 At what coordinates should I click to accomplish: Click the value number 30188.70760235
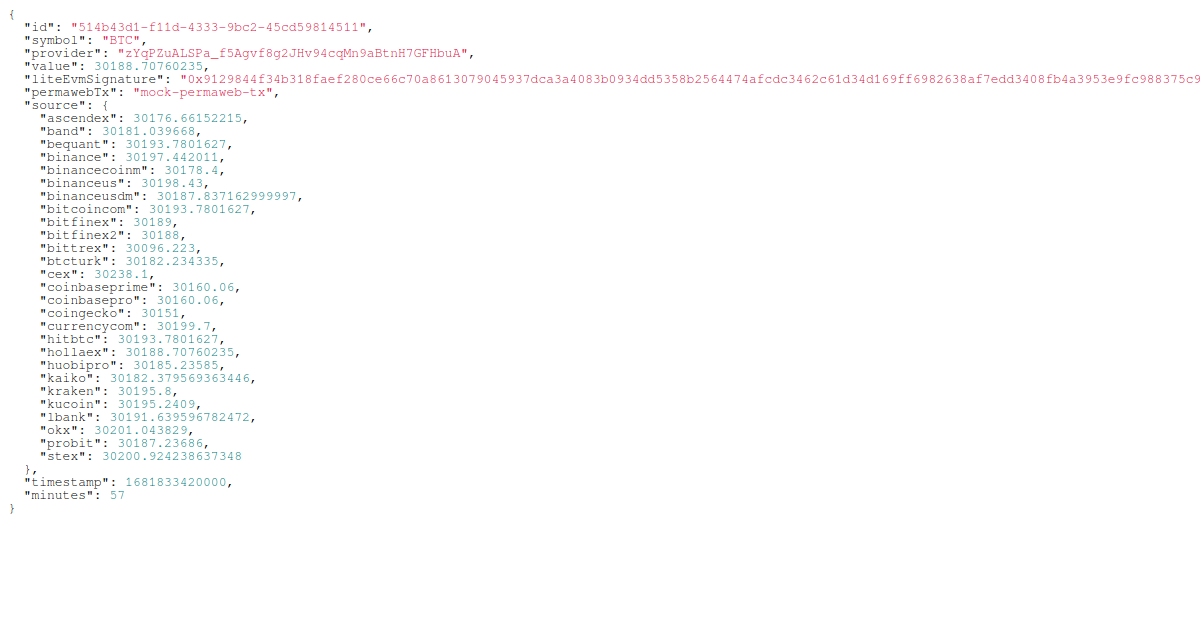coord(149,66)
